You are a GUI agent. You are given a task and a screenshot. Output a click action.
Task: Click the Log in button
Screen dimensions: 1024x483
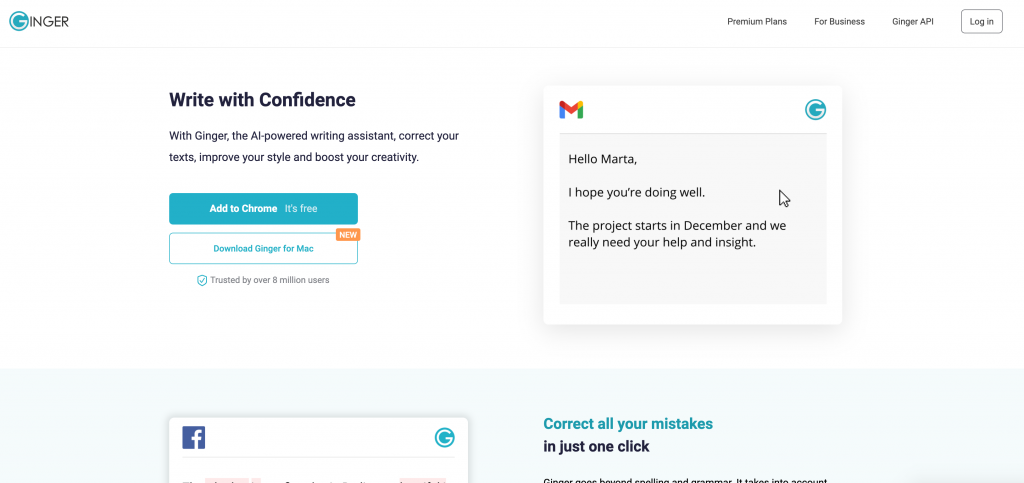coord(982,22)
